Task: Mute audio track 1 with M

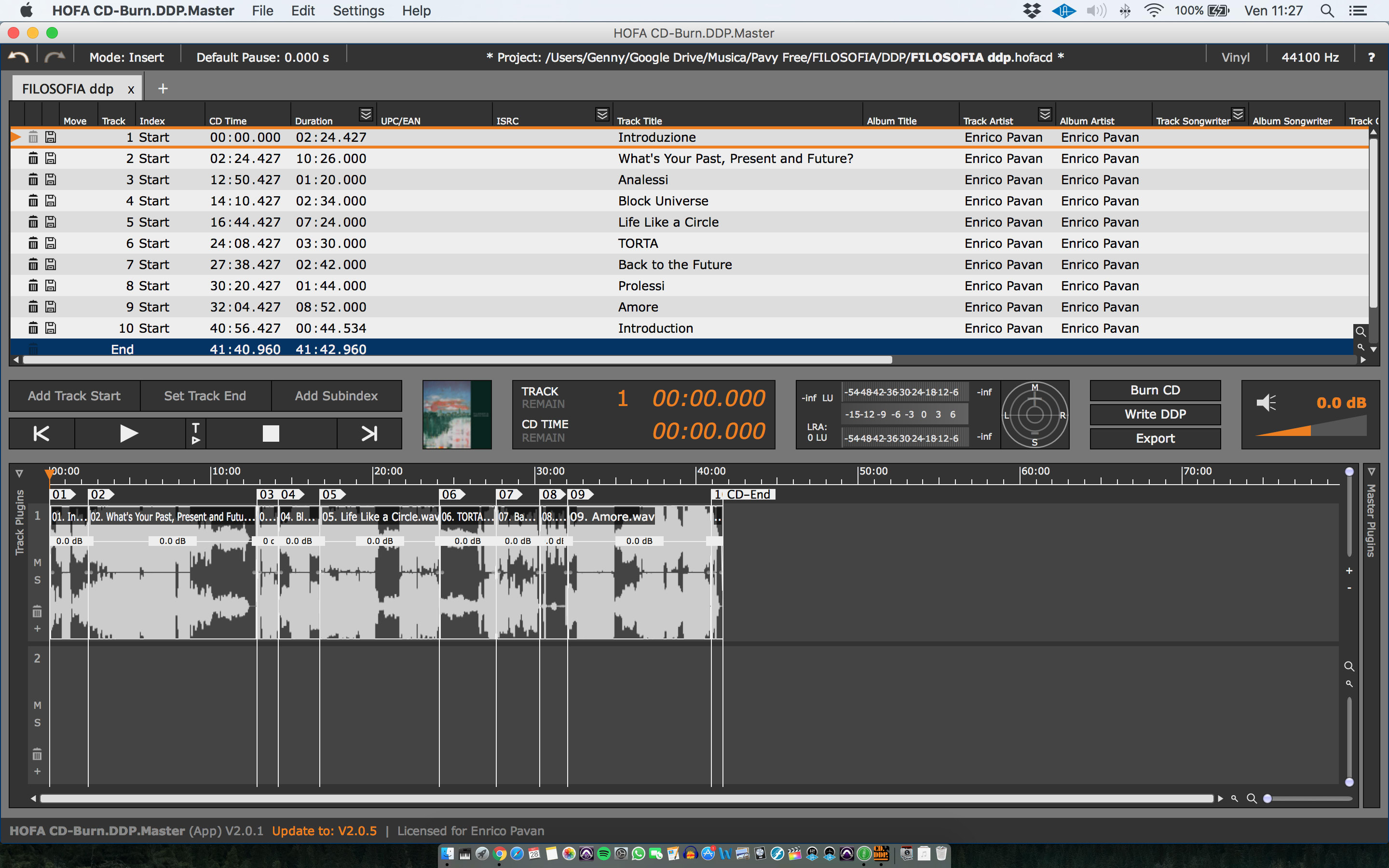Action: click(x=37, y=563)
